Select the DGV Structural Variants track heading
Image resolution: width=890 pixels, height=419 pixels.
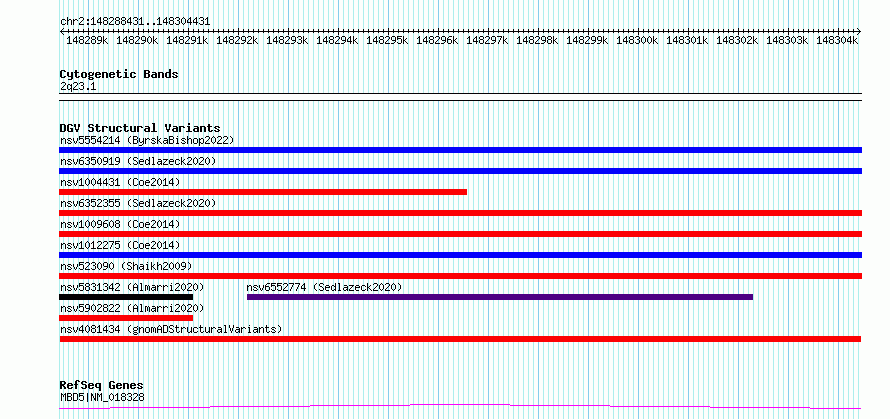tap(140, 128)
